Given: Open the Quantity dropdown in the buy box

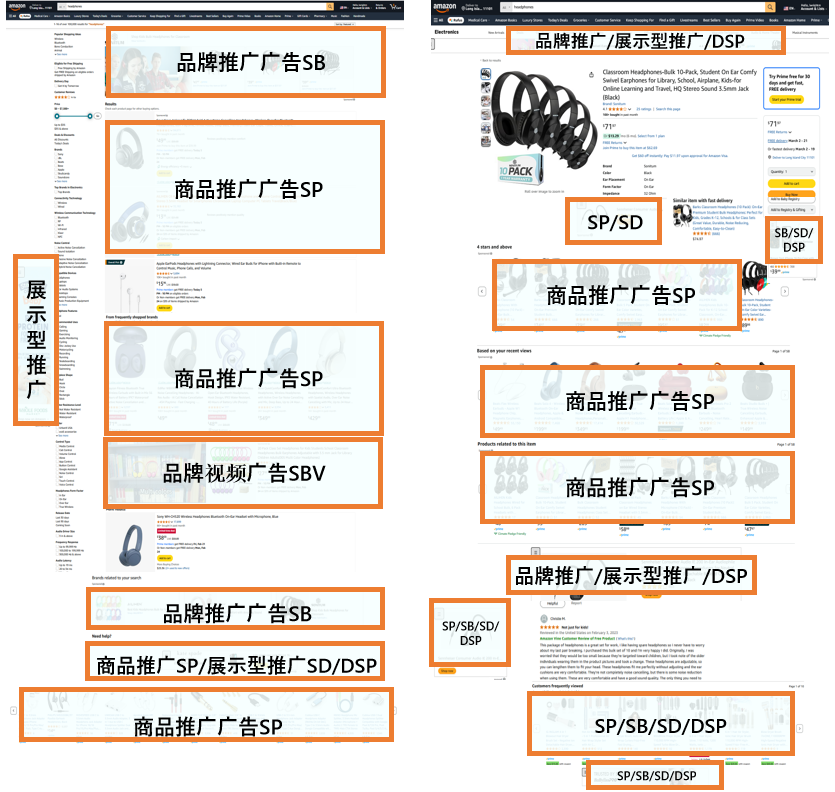Looking at the screenshot, I should coord(791,171).
